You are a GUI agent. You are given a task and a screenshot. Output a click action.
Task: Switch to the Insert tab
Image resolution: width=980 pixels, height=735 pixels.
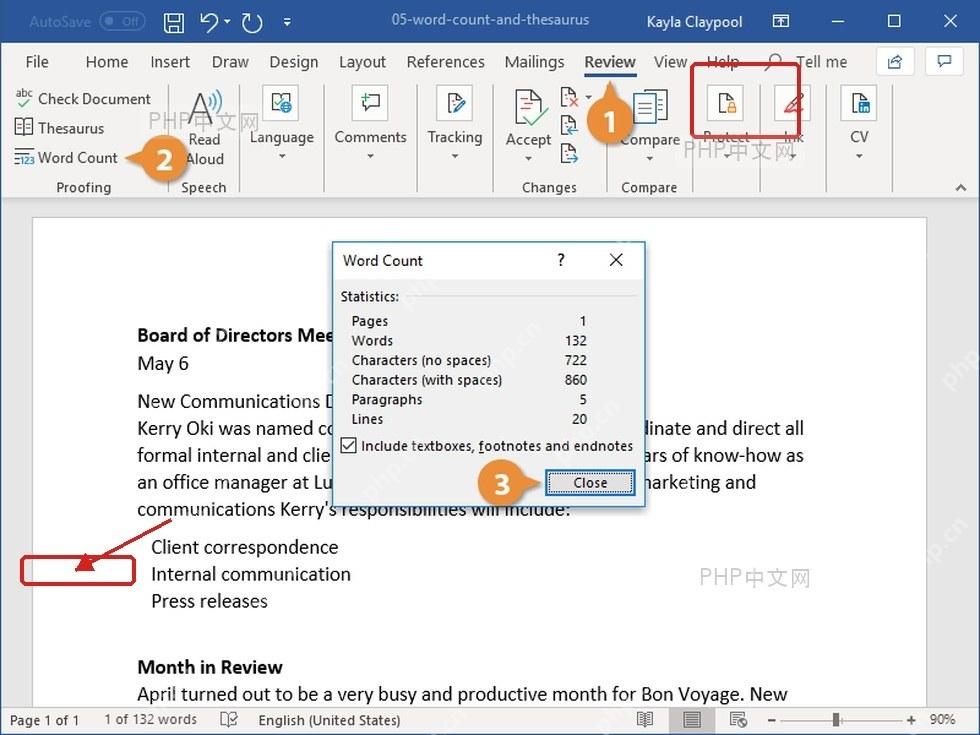170,62
